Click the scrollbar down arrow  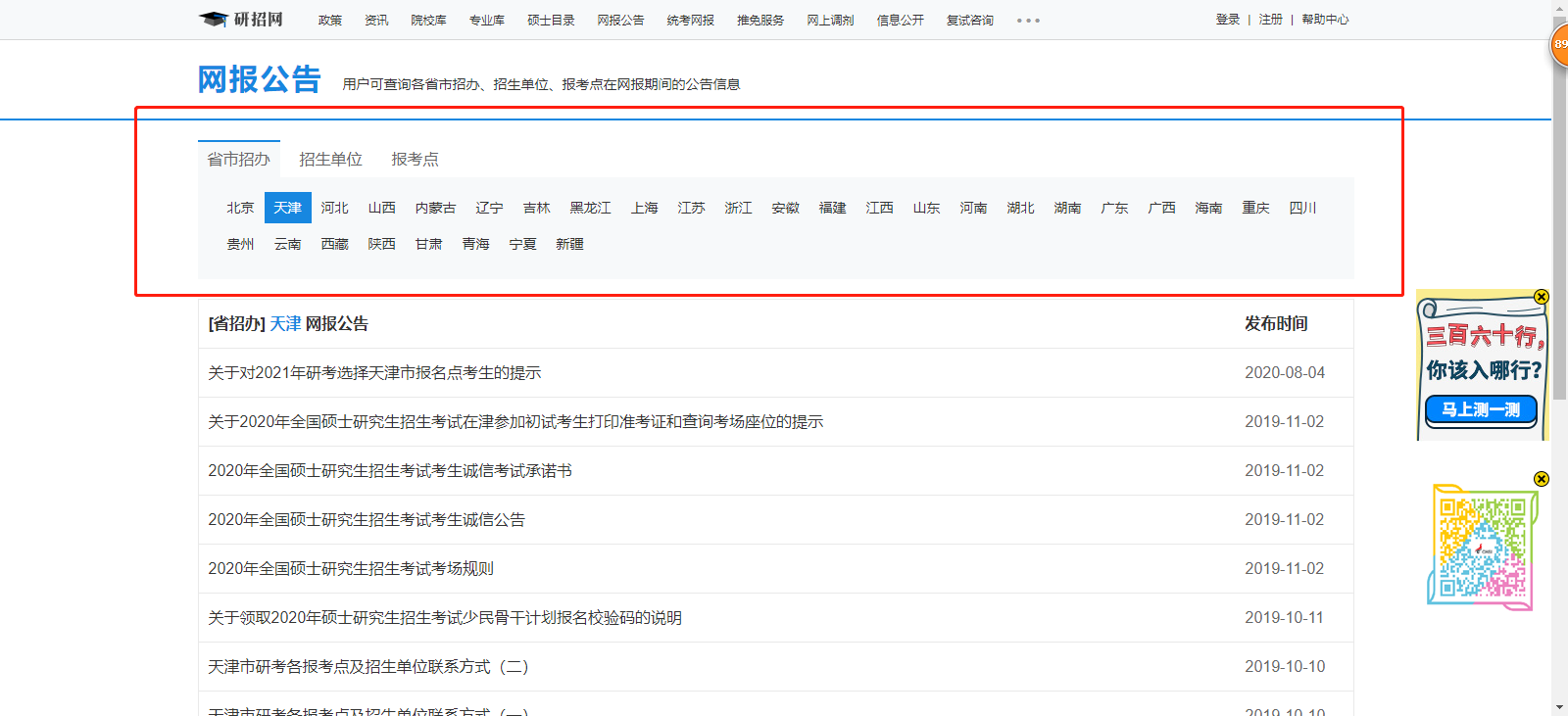[1559, 707]
